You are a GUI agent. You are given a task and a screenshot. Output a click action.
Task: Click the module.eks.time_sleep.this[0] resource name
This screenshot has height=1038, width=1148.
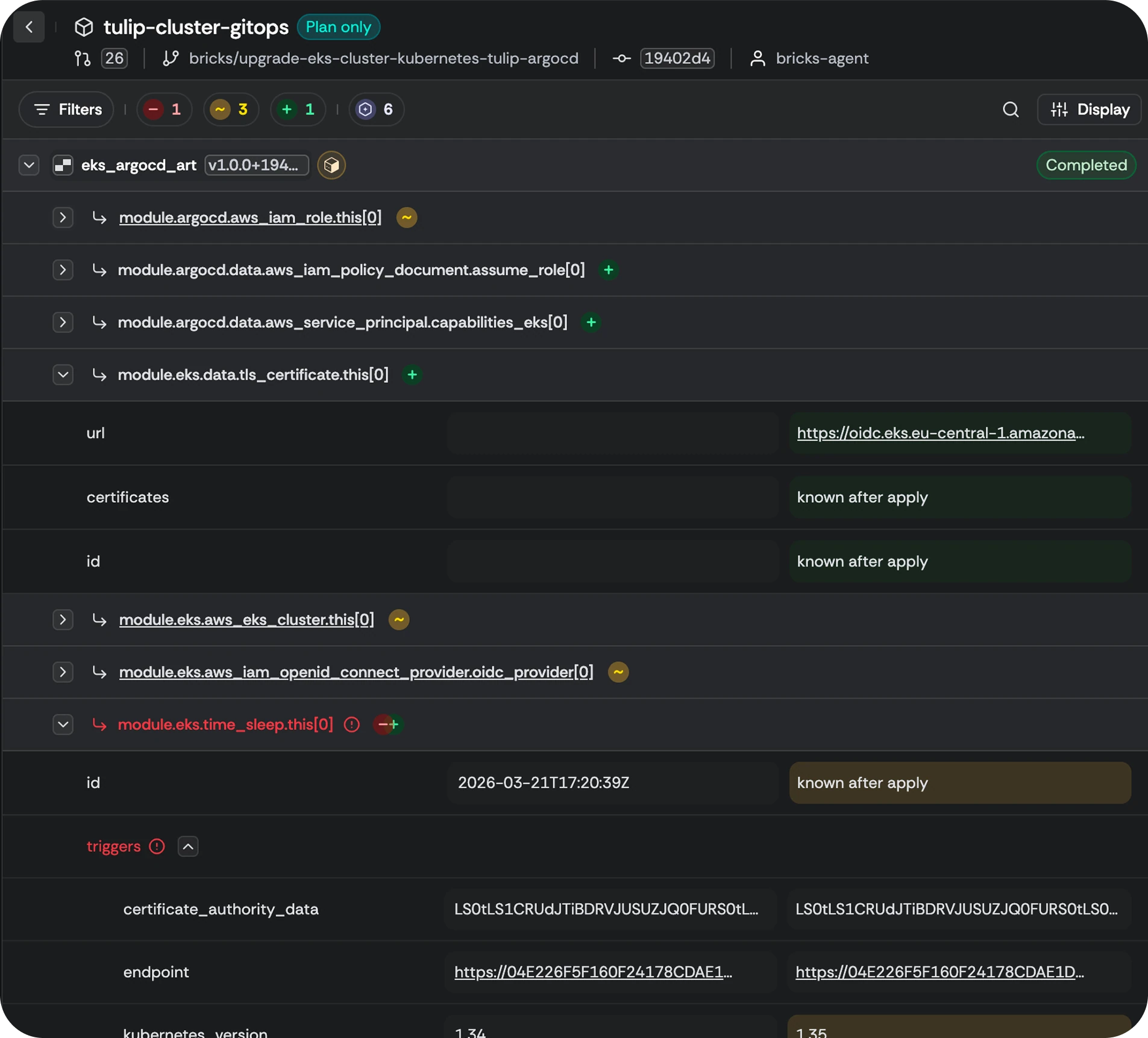tap(225, 725)
